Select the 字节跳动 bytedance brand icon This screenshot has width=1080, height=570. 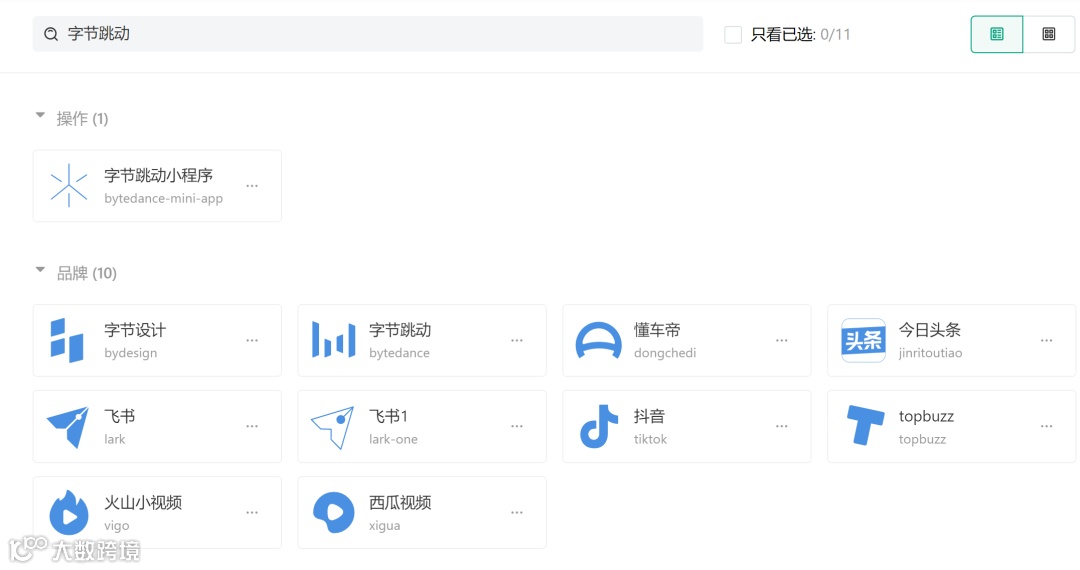[333, 340]
